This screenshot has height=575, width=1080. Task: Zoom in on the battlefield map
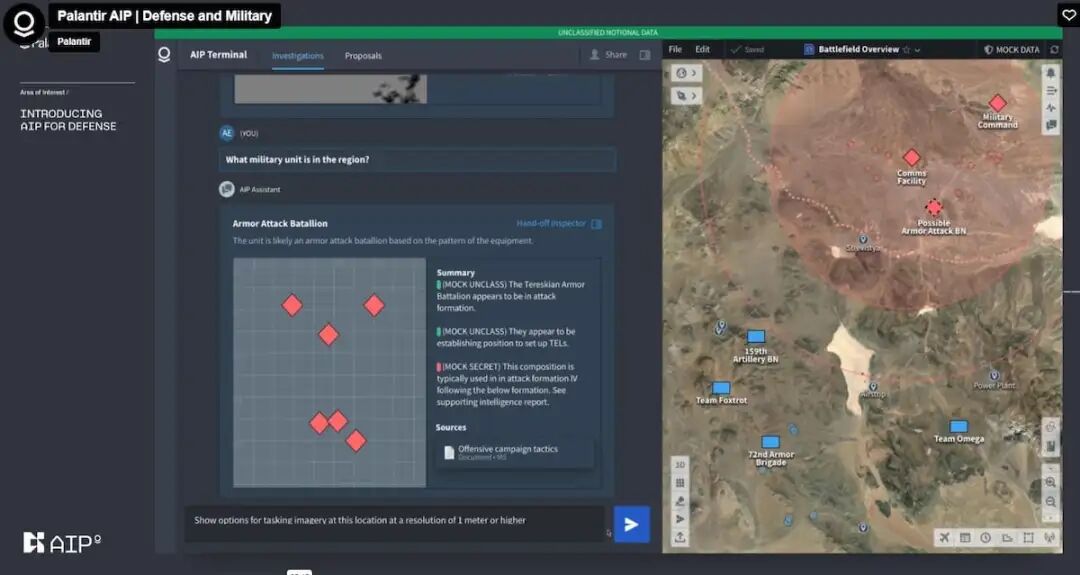1050,483
